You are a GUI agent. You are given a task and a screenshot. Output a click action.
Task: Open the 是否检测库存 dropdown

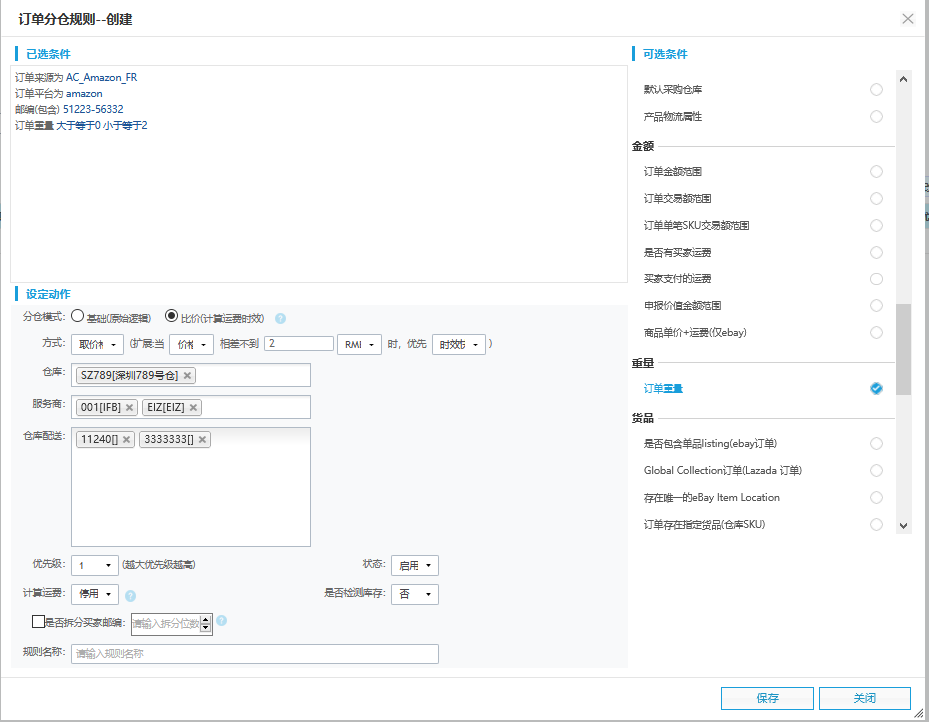(415, 595)
